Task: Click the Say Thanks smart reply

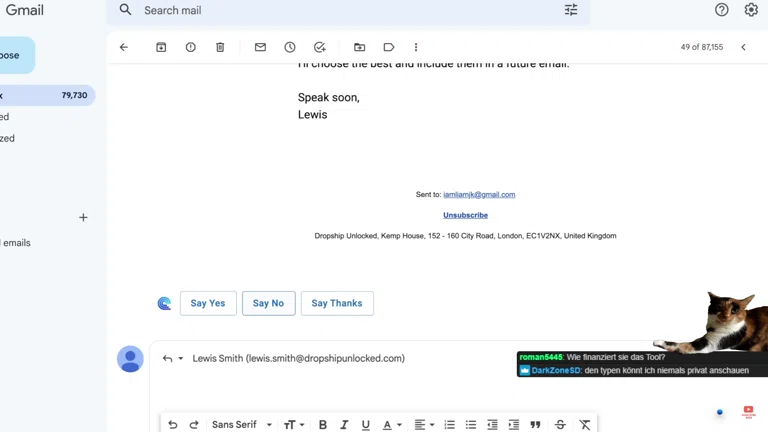Action: tap(337, 303)
